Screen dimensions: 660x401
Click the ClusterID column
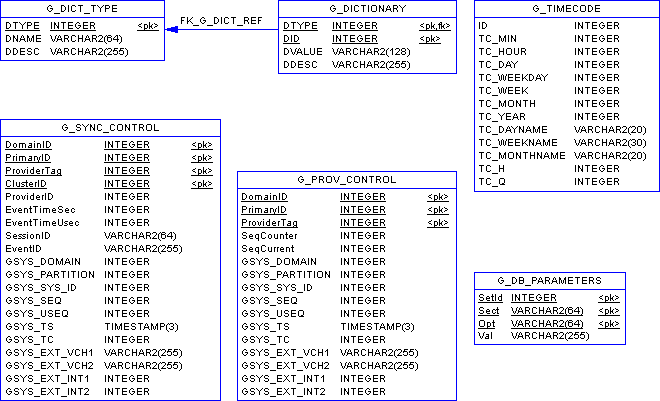[x=26, y=184]
